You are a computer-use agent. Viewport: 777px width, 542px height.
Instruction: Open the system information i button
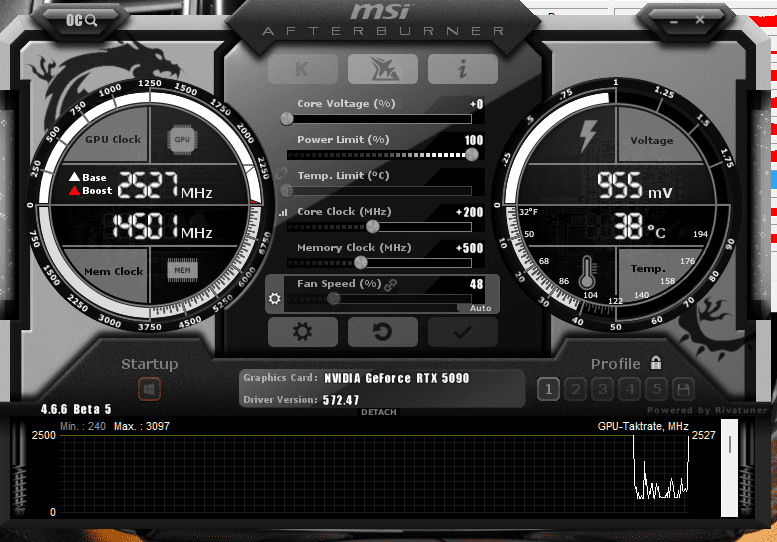pyautogui.click(x=462, y=69)
